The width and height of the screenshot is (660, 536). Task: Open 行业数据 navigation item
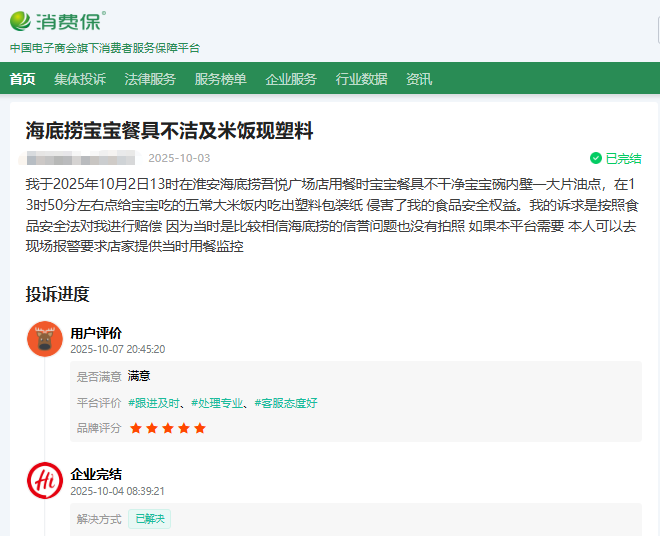tap(361, 79)
